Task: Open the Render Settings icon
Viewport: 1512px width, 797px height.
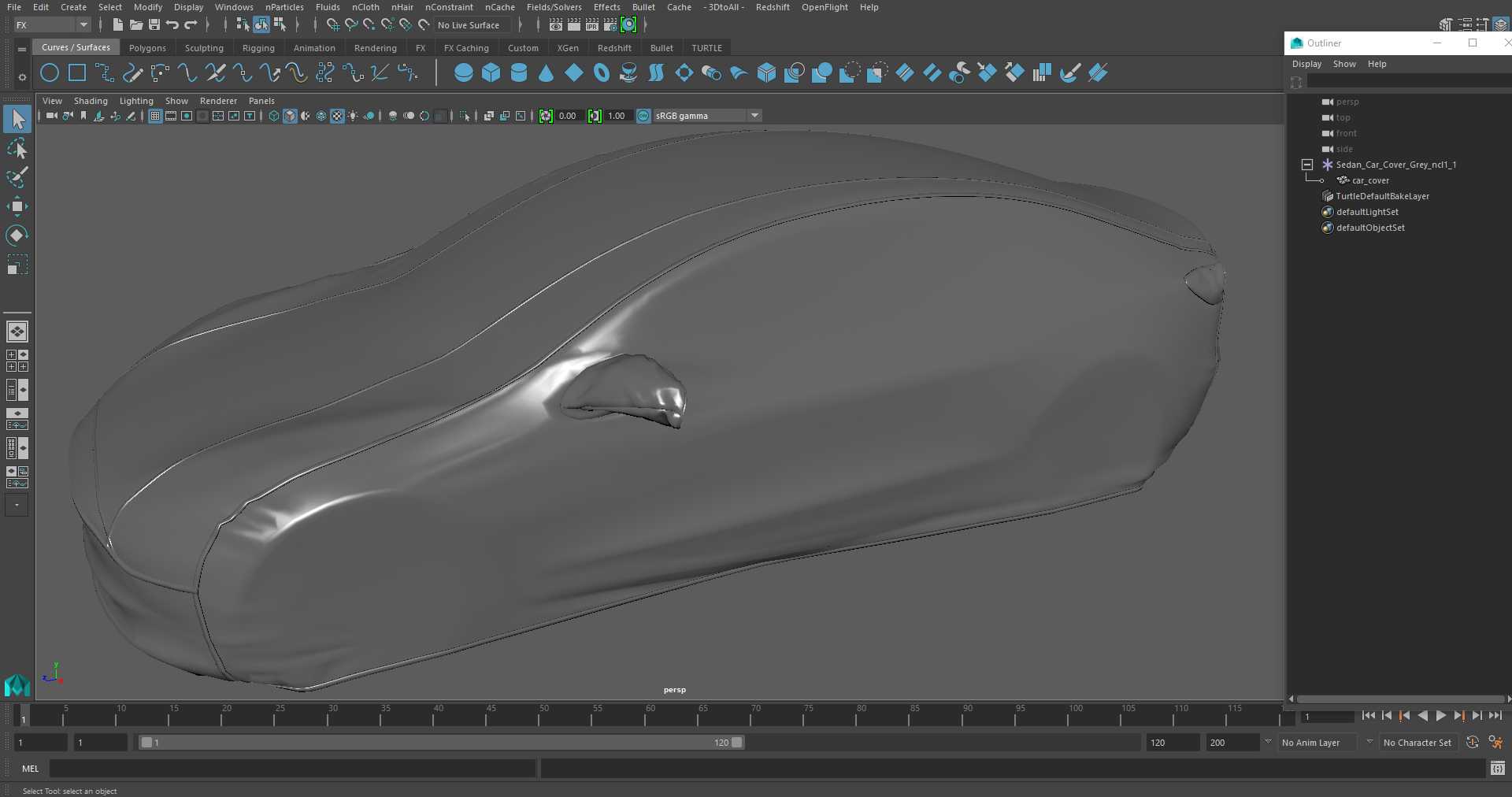Action: coord(610,25)
